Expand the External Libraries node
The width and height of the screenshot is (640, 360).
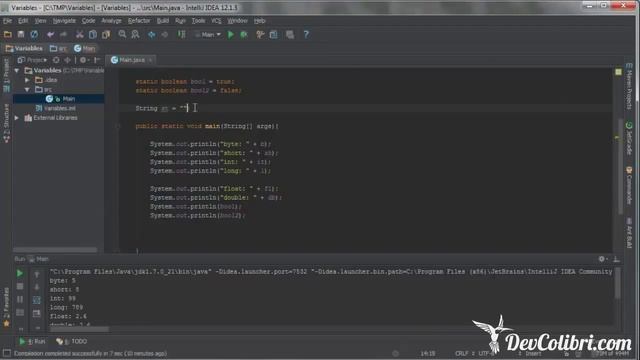(x=17, y=118)
